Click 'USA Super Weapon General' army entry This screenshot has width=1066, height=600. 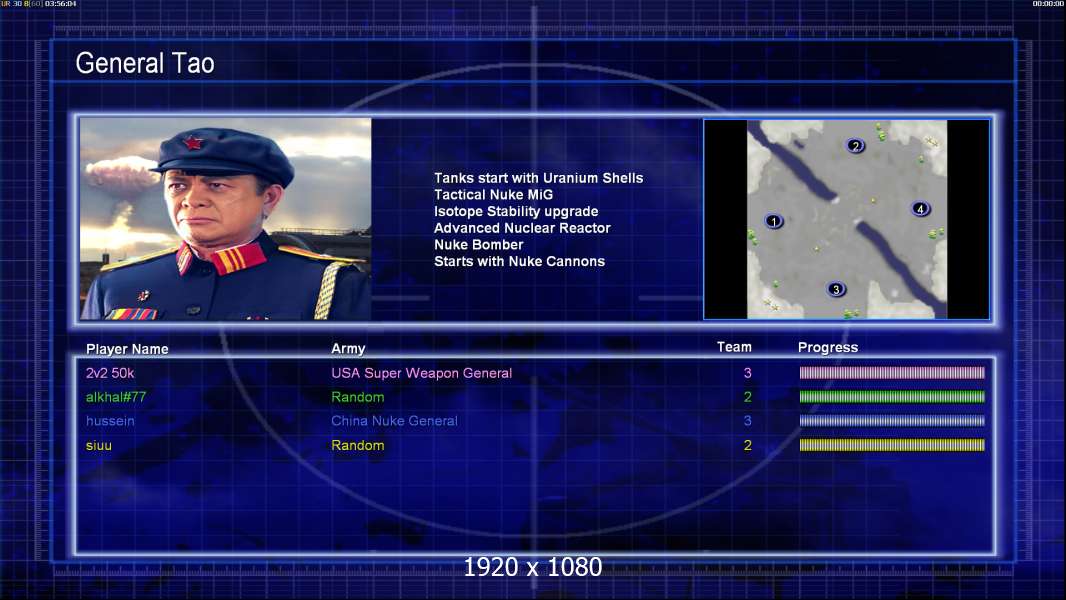click(422, 373)
